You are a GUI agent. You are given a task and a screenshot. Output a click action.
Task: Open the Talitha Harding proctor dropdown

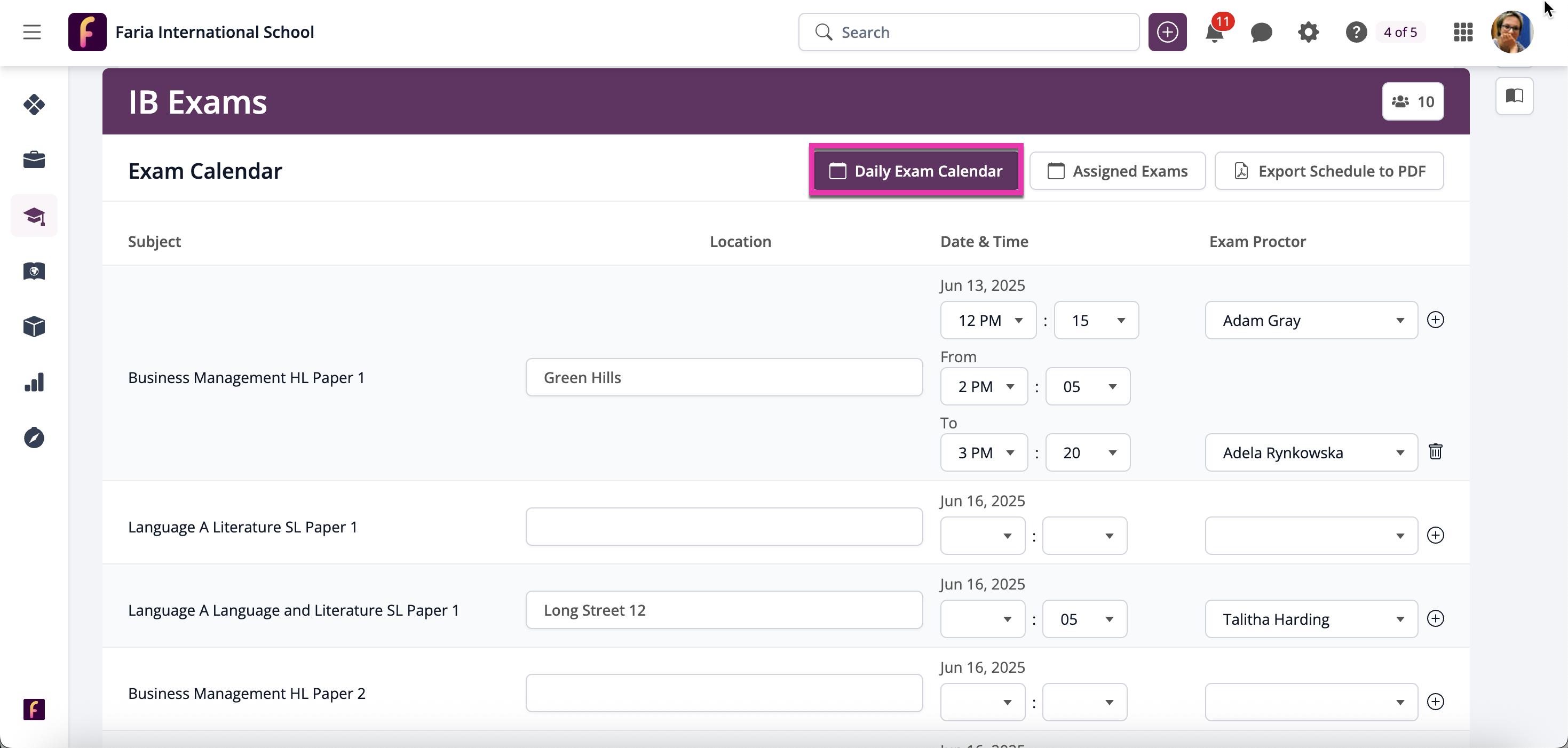[x=1311, y=619]
